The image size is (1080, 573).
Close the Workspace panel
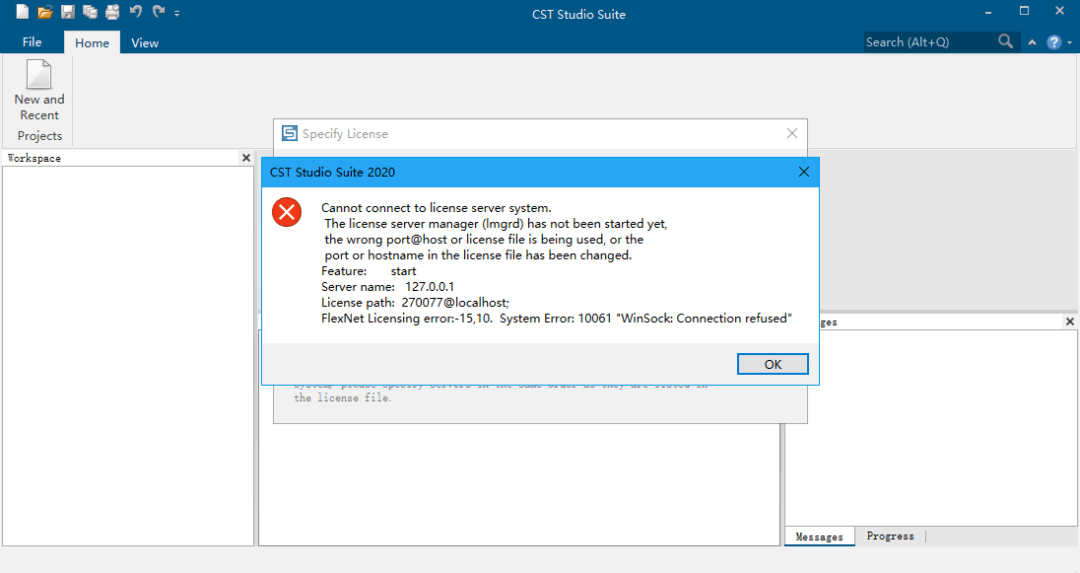coord(246,158)
